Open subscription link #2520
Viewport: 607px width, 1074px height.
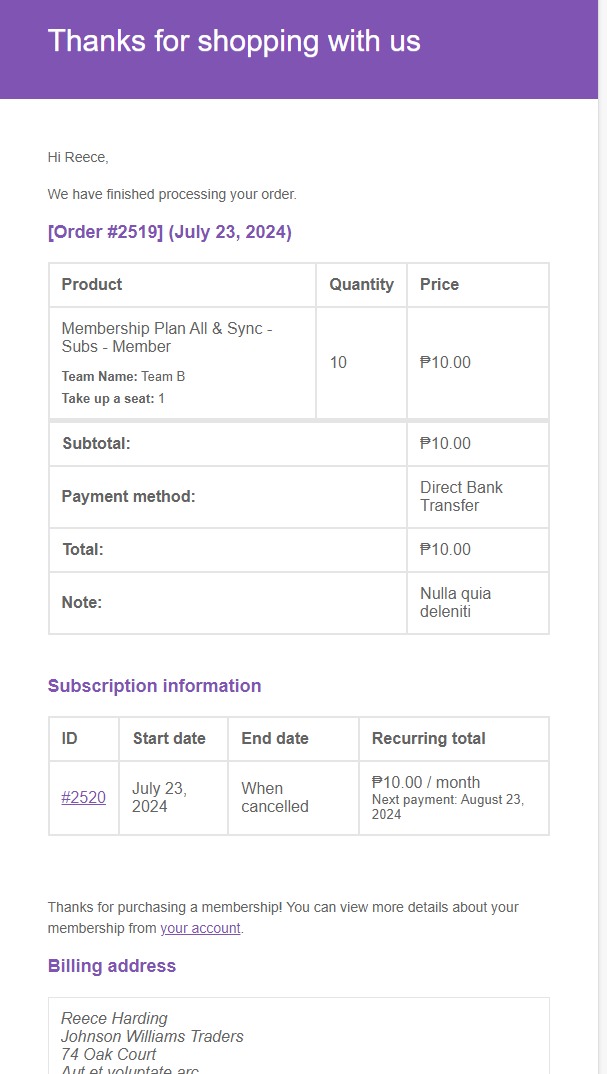pyautogui.click(x=83, y=798)
